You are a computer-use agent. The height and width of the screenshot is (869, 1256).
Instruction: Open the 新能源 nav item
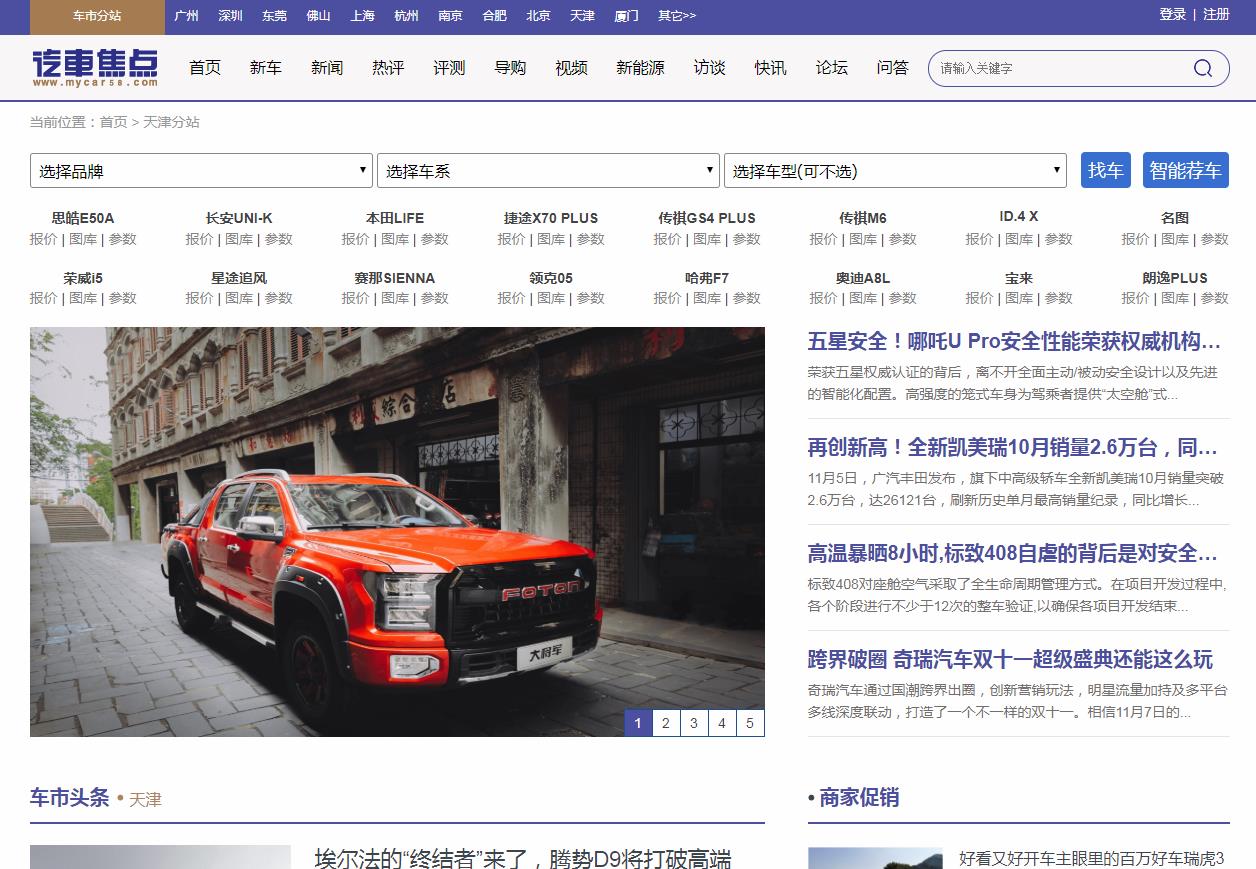click(x=640, y=68)
